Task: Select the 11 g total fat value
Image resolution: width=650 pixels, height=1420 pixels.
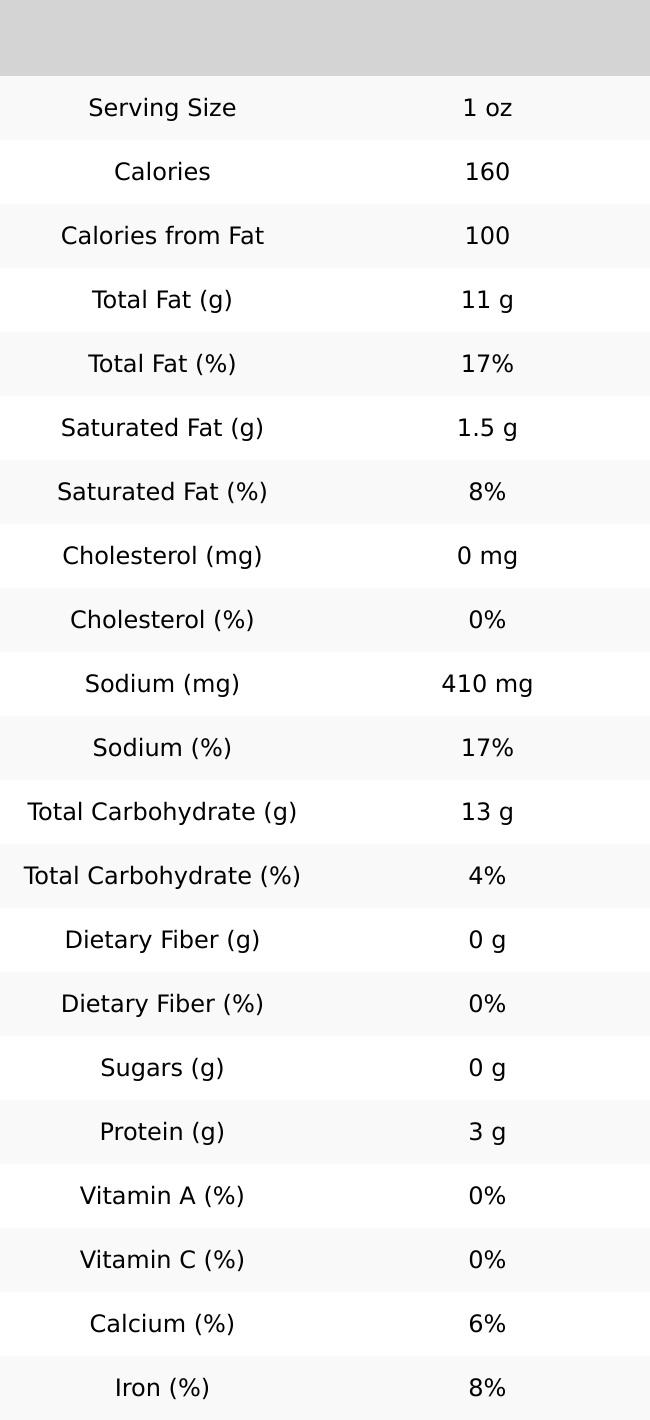Action: pos(487,300)
